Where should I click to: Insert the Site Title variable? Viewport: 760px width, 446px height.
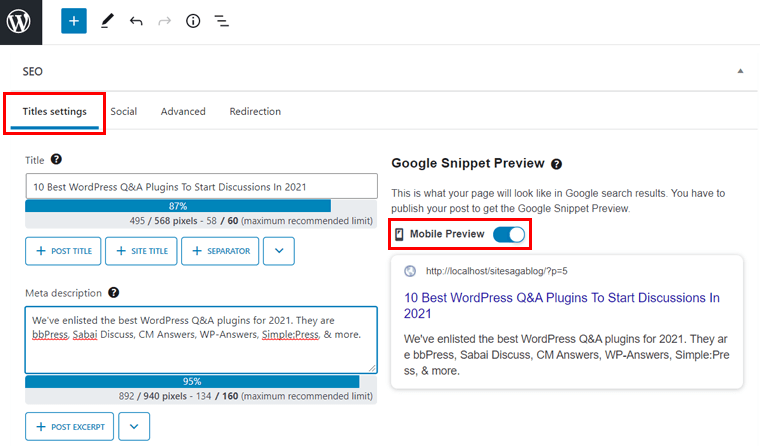point(141,251)
